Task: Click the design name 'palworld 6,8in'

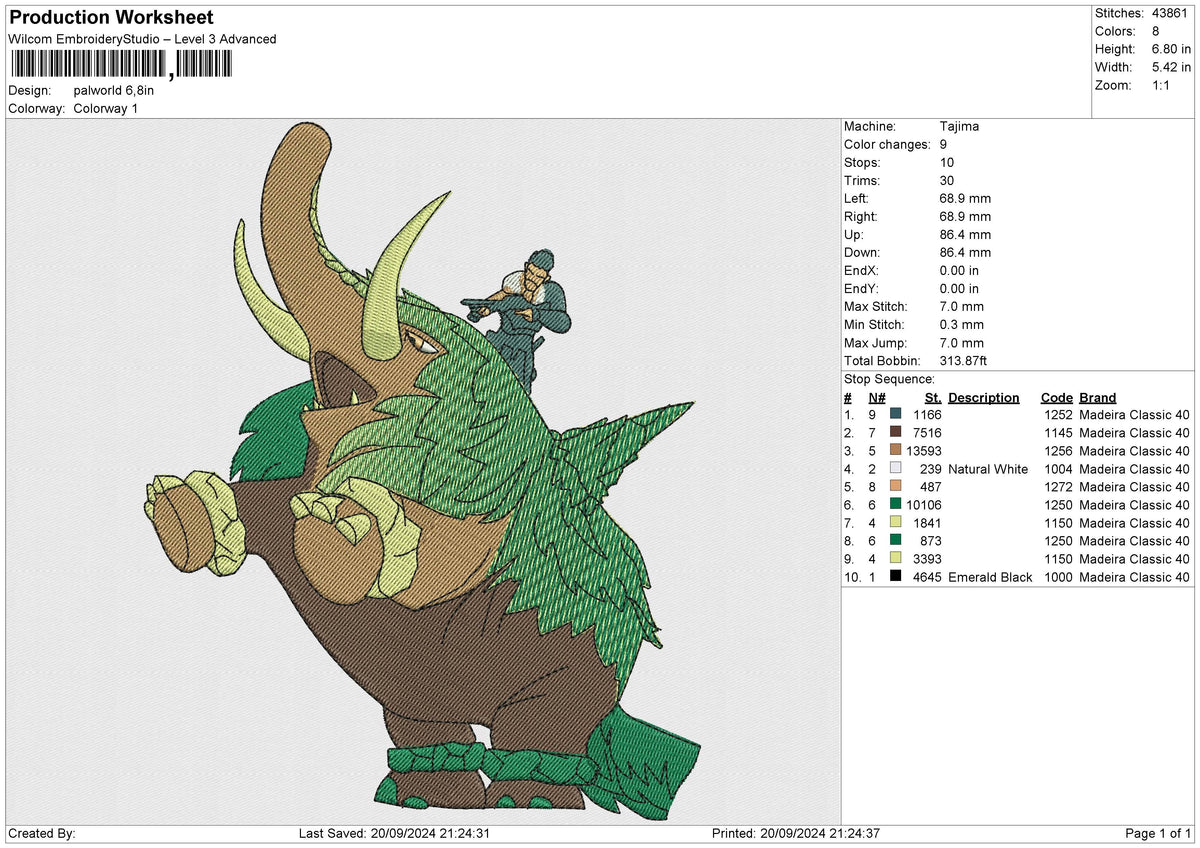Action: tap(114, 90)
